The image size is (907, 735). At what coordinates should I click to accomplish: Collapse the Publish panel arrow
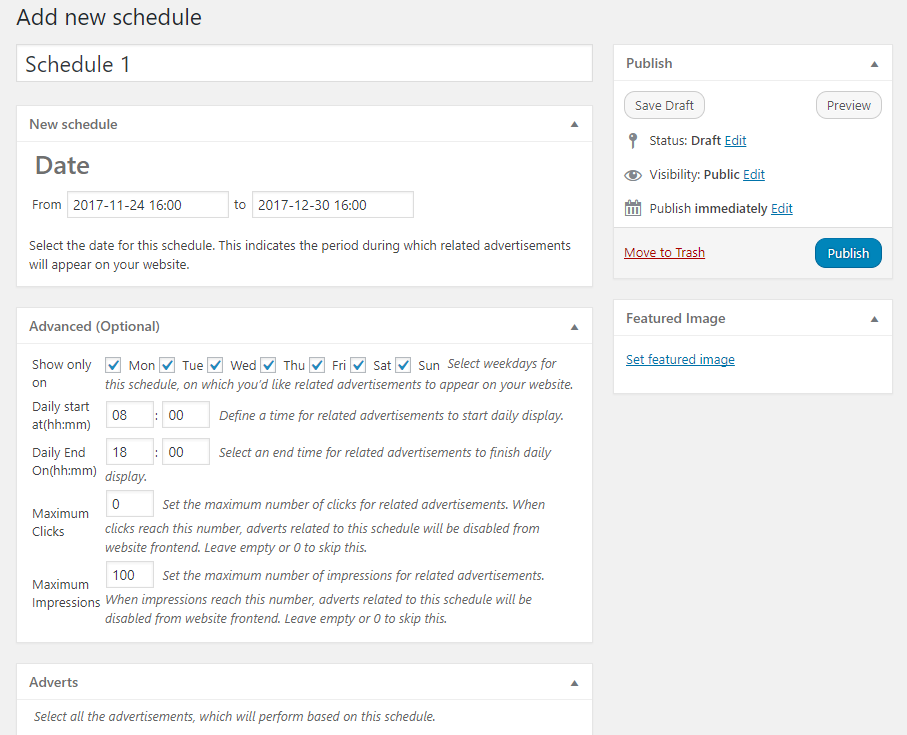click(875, 64)
